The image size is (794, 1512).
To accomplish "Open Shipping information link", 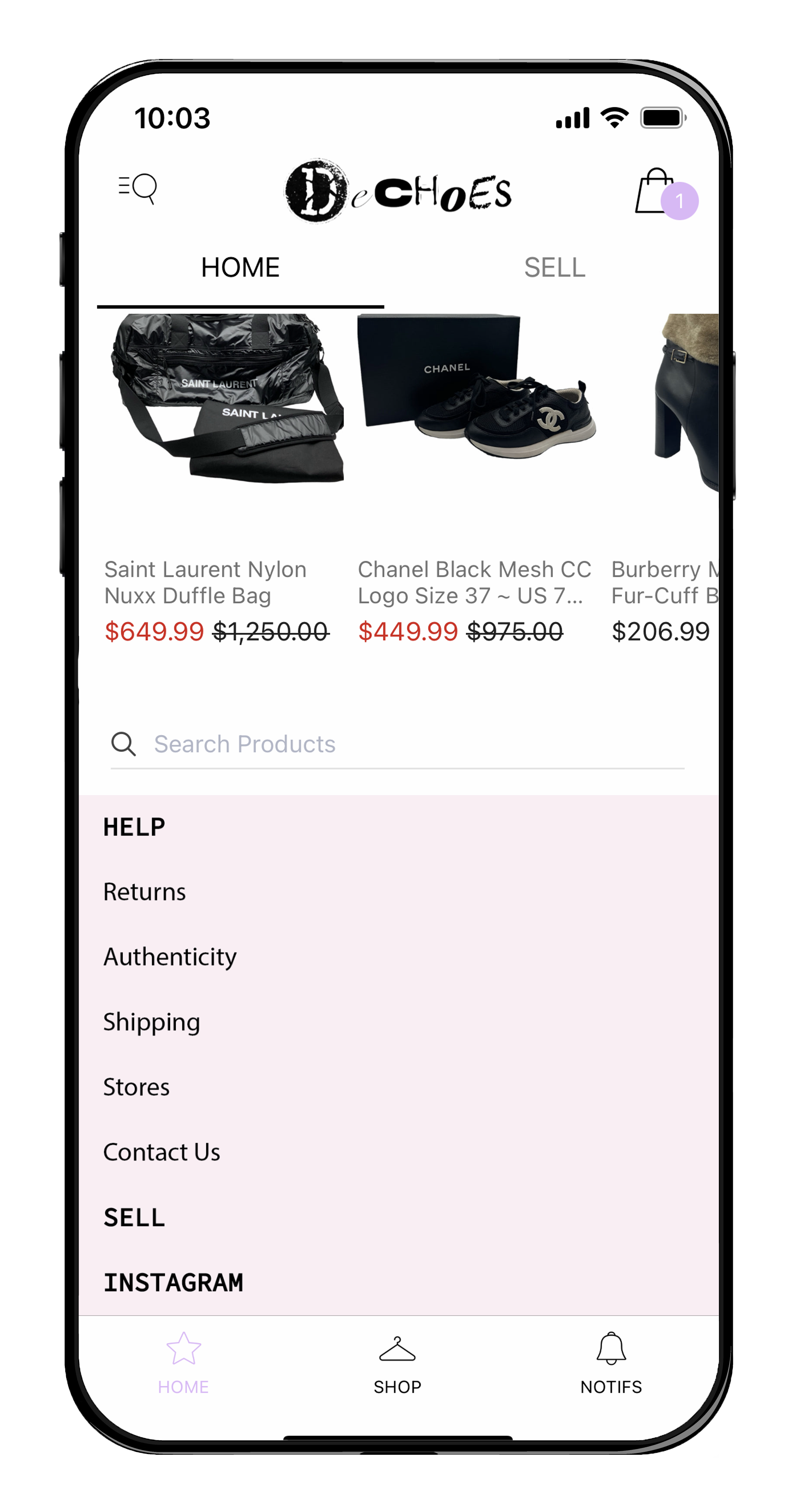I will click(x=152, y=1022).
